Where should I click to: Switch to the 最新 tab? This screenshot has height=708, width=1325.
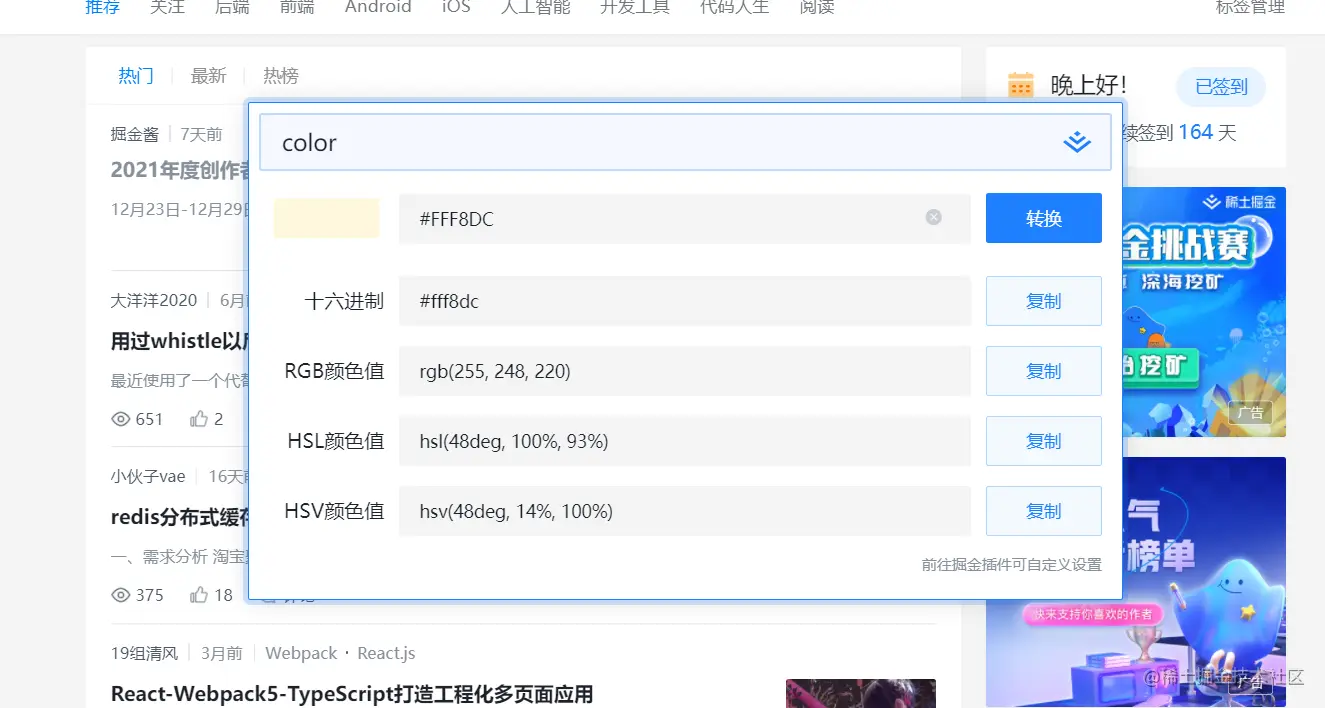coord(209,76)
